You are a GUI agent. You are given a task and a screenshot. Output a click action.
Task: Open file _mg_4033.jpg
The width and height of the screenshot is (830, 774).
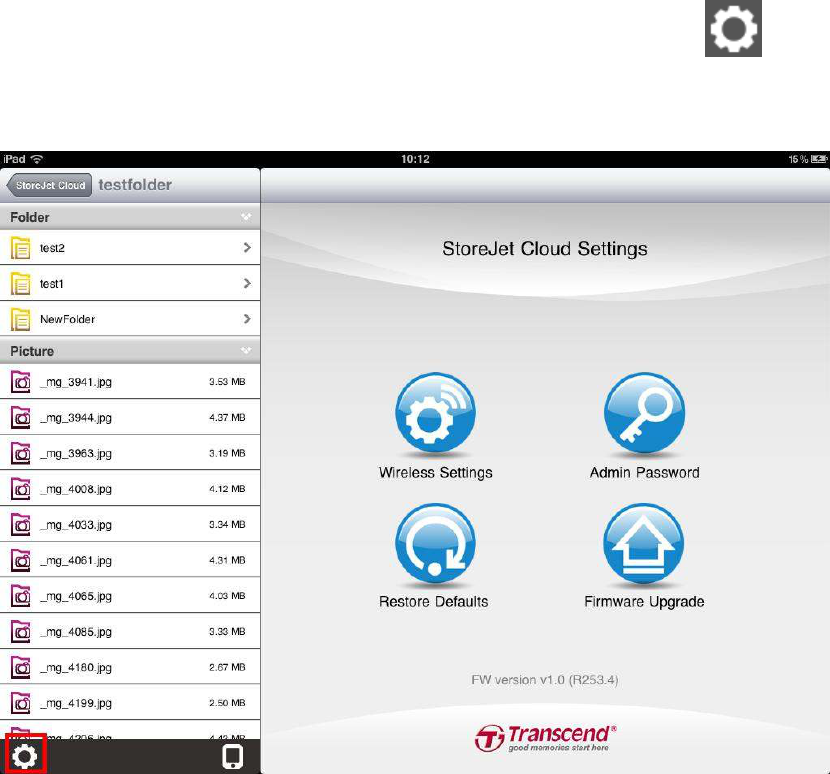pyautogui.click(x=130, y=525)
